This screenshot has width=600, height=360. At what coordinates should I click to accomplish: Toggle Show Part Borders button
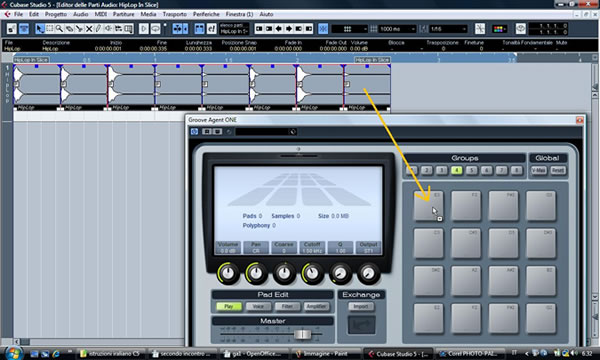point(199,29)
